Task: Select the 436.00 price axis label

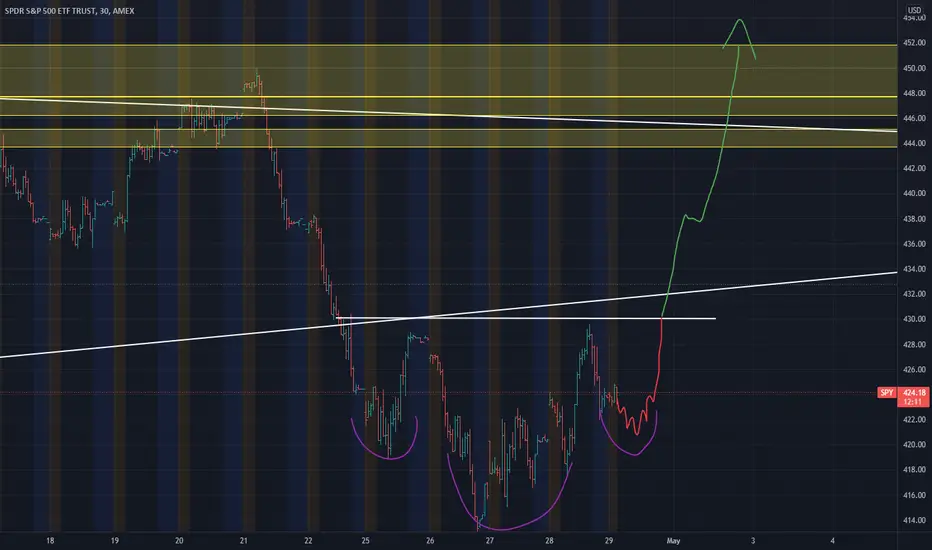Action: tap(914, 244)
